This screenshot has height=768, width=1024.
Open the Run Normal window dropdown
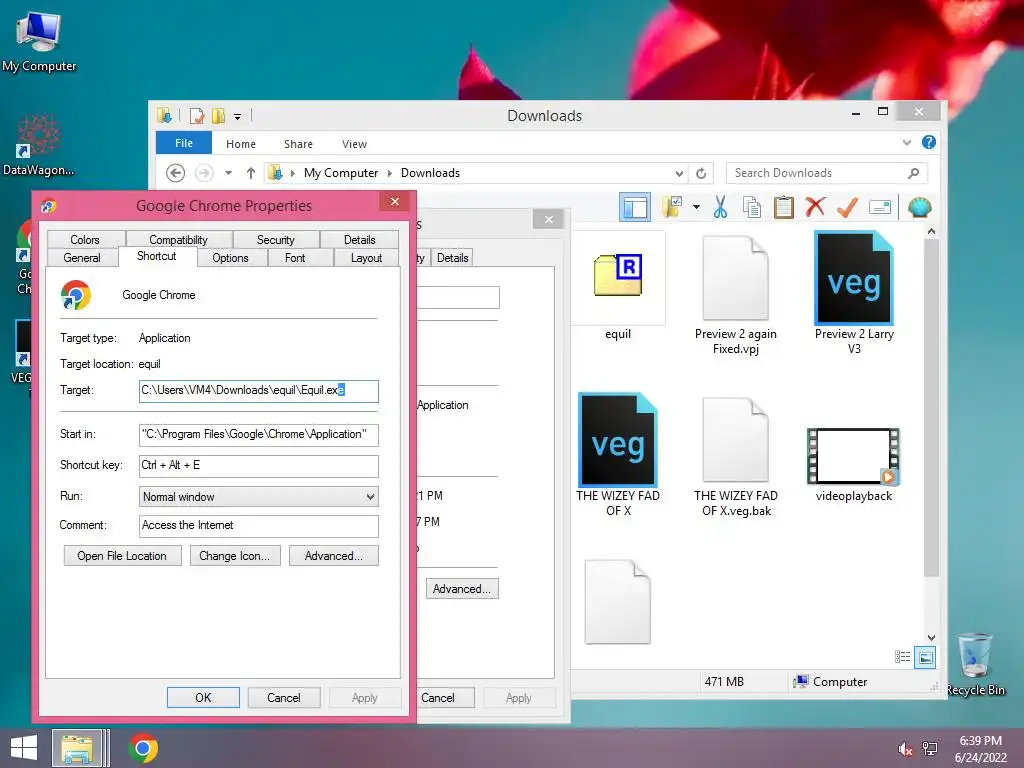(x=259, y=497)
